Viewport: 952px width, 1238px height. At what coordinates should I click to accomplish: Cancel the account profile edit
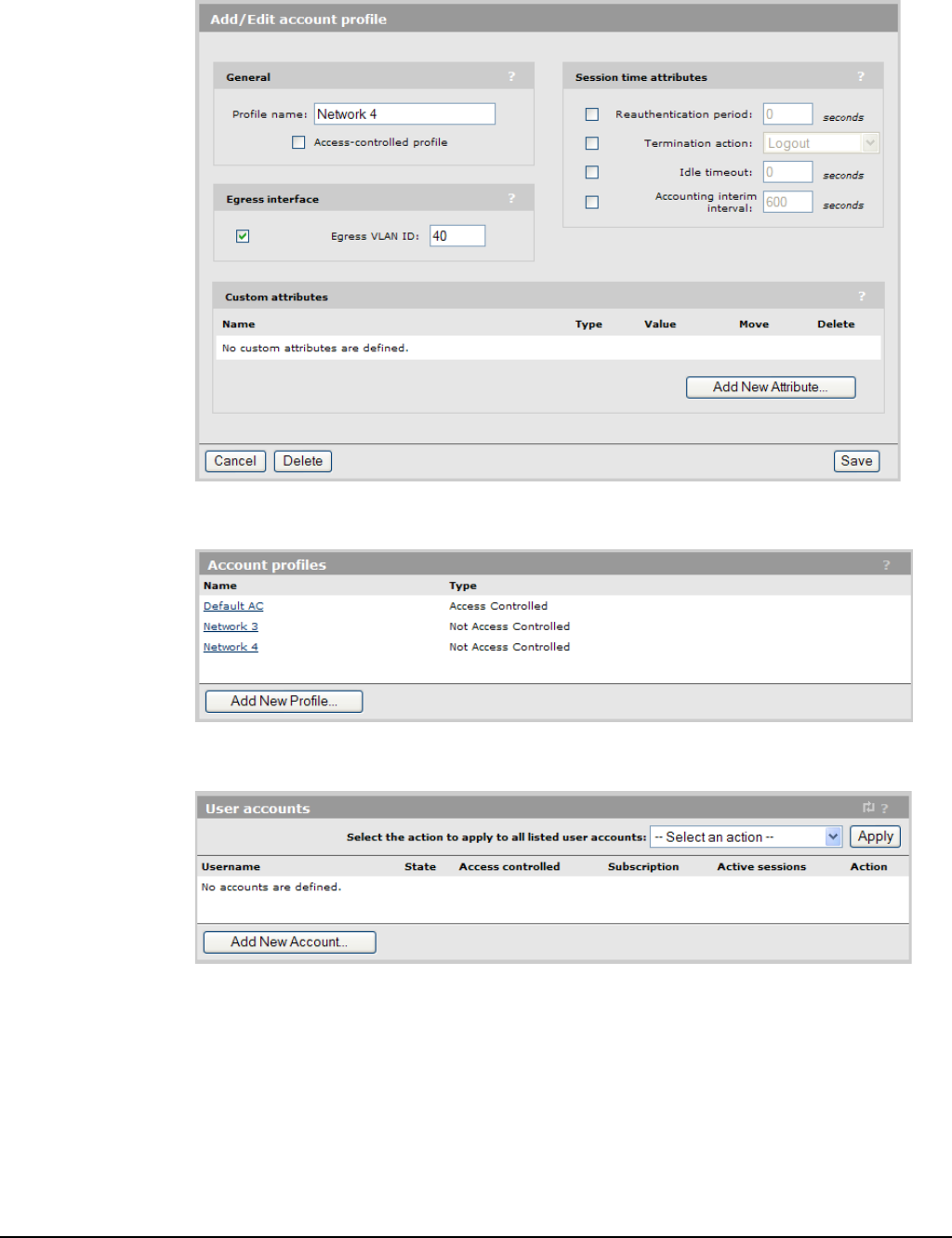pos(235,461)
